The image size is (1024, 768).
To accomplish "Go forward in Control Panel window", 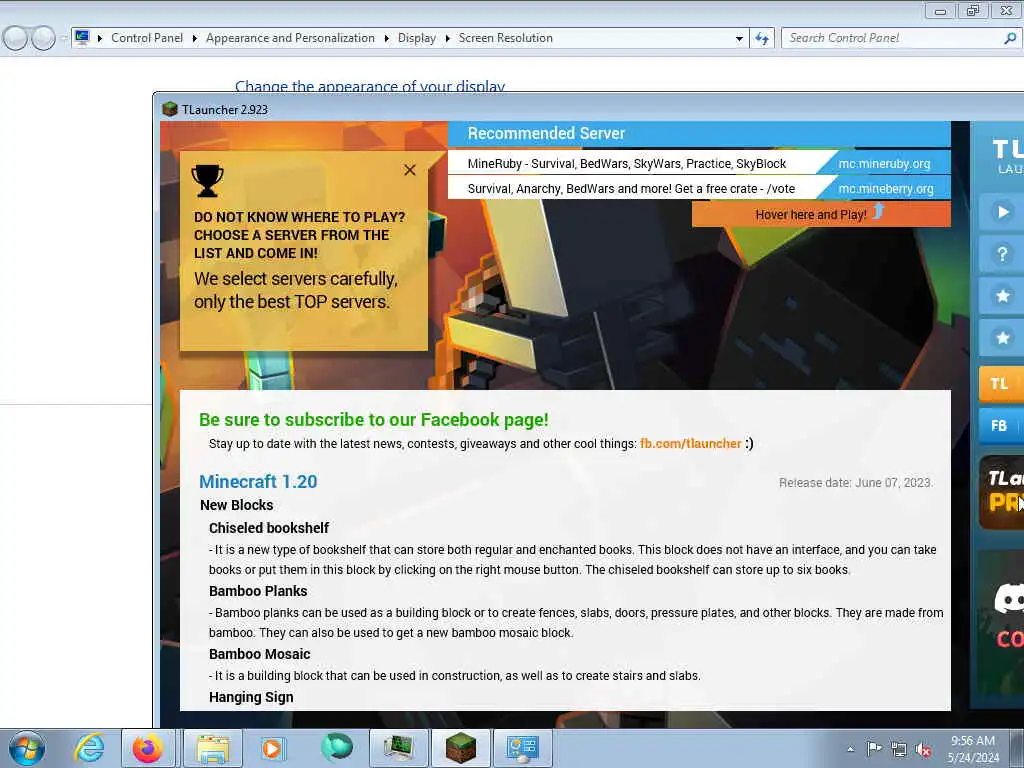I will [44, 39].
